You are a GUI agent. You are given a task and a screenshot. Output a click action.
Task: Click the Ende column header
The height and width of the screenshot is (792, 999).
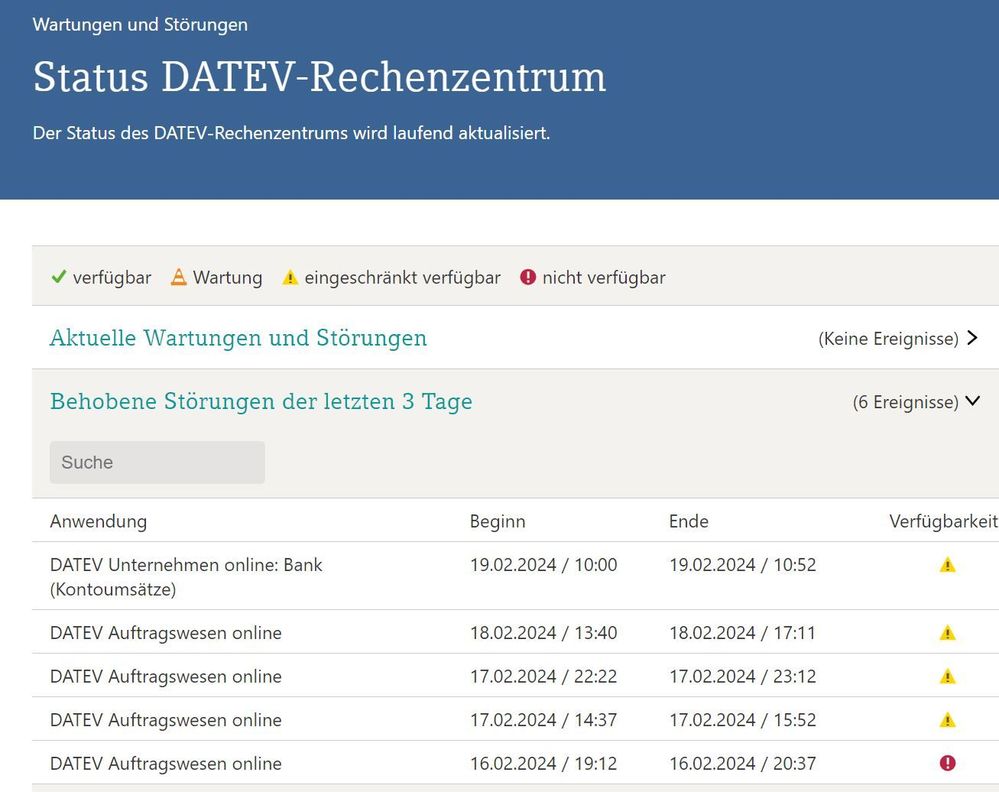(689, 521)
